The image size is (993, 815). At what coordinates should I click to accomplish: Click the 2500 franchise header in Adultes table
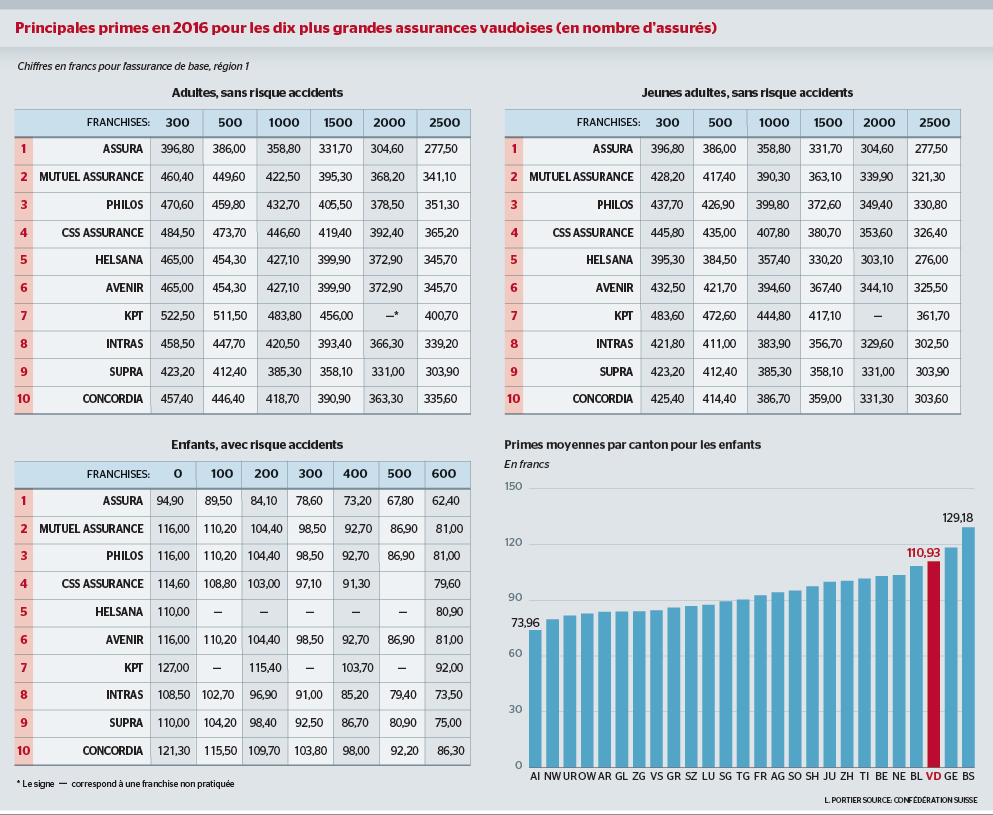444,123
